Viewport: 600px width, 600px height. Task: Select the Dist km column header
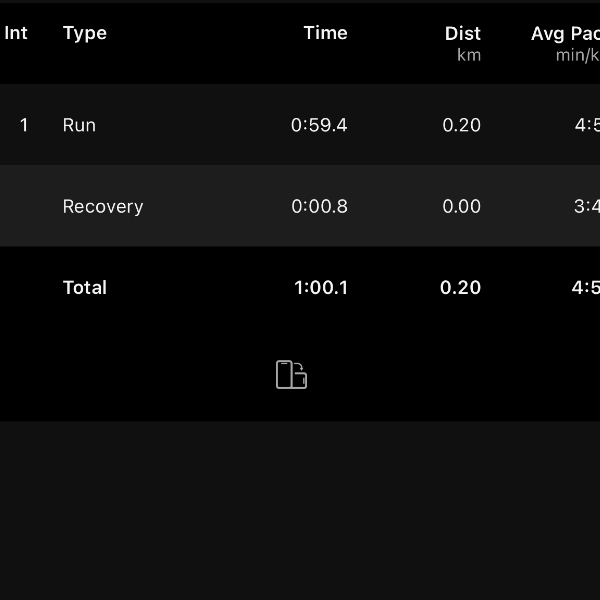pos(463,43)
